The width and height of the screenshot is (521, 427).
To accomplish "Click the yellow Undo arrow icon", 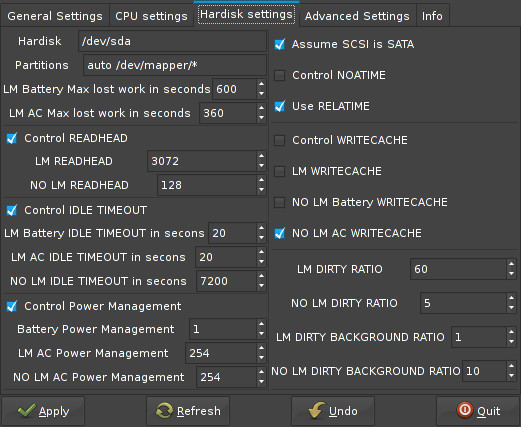I will click(x=317, y=410).
